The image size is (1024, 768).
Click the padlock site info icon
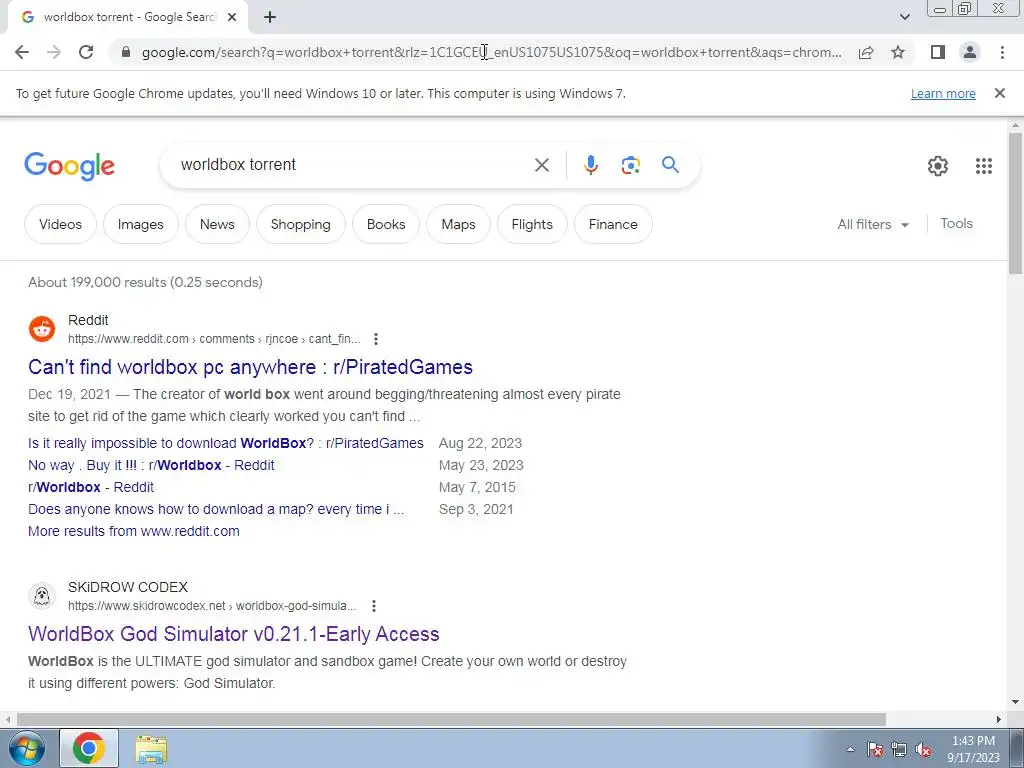tap(127, 52)
